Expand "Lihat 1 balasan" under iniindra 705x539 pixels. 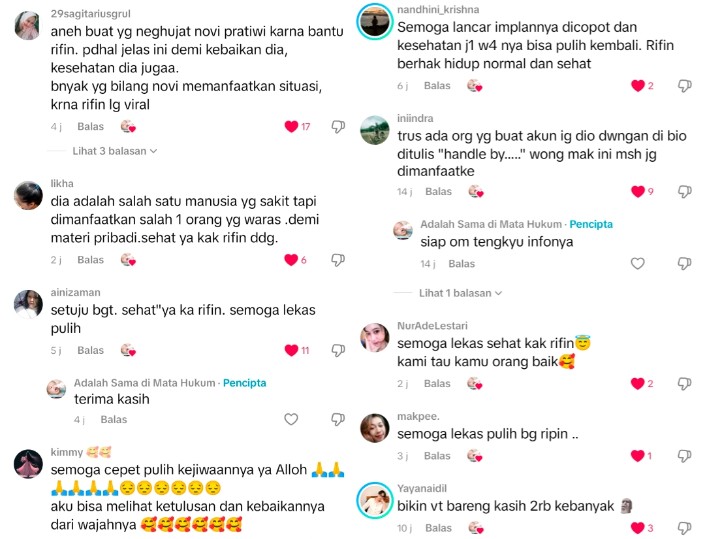(x=460, y=293)
